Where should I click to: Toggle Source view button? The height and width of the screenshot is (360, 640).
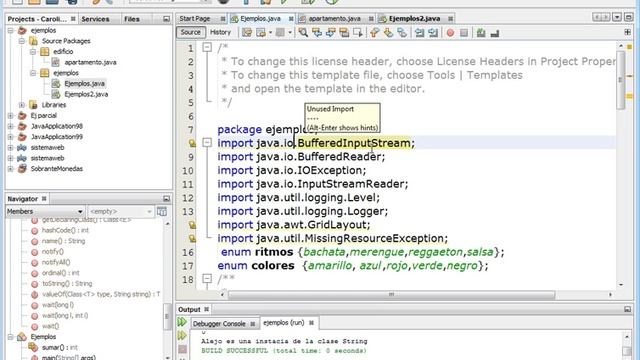(191, 32)
